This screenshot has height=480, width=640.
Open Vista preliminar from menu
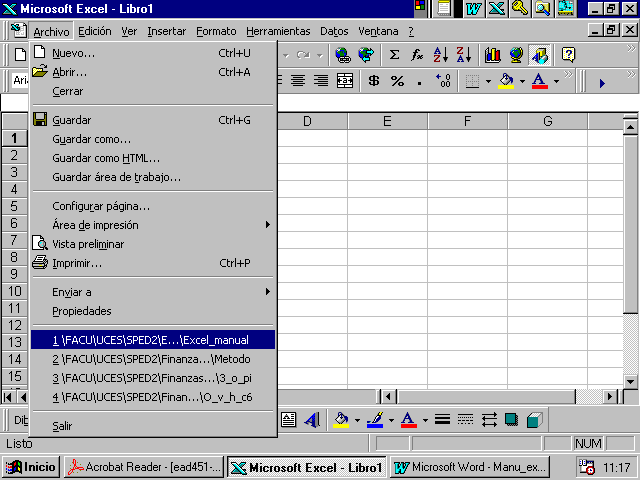pyautogui.click(x=153, y=244)
